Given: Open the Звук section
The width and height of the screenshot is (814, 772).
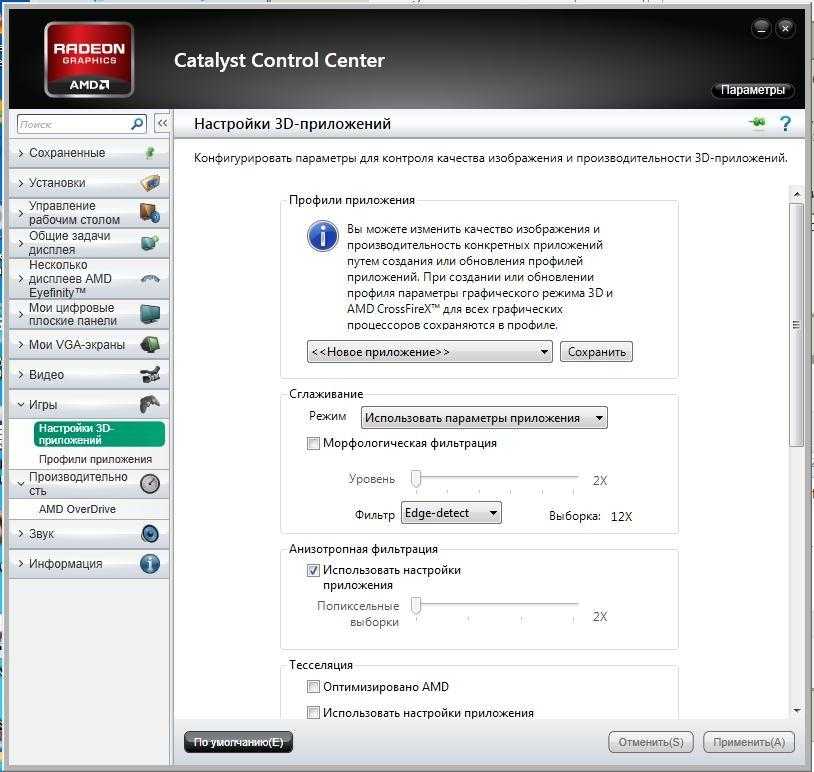Looking at the screenshot, I should (x=89, y=534).
